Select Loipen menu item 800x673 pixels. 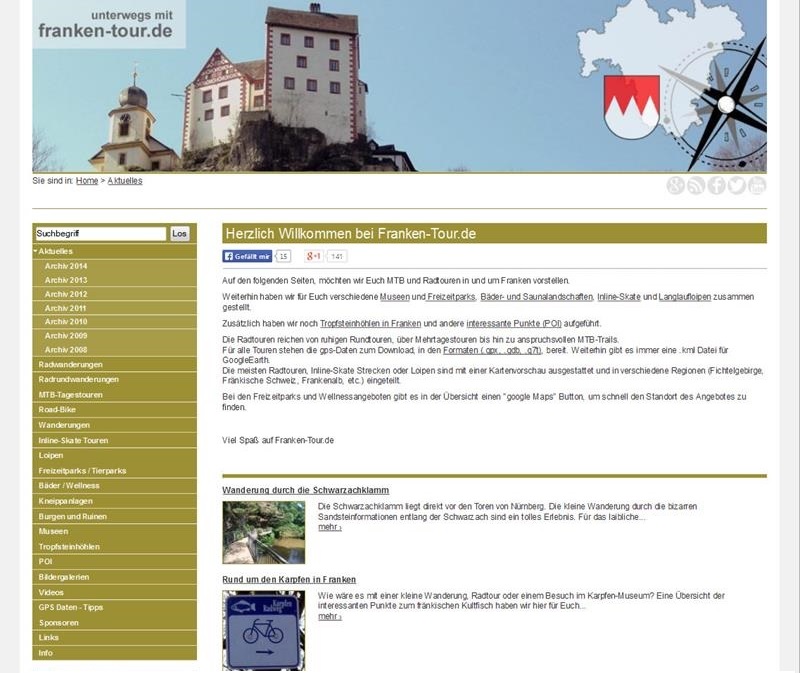click(114, 455)
